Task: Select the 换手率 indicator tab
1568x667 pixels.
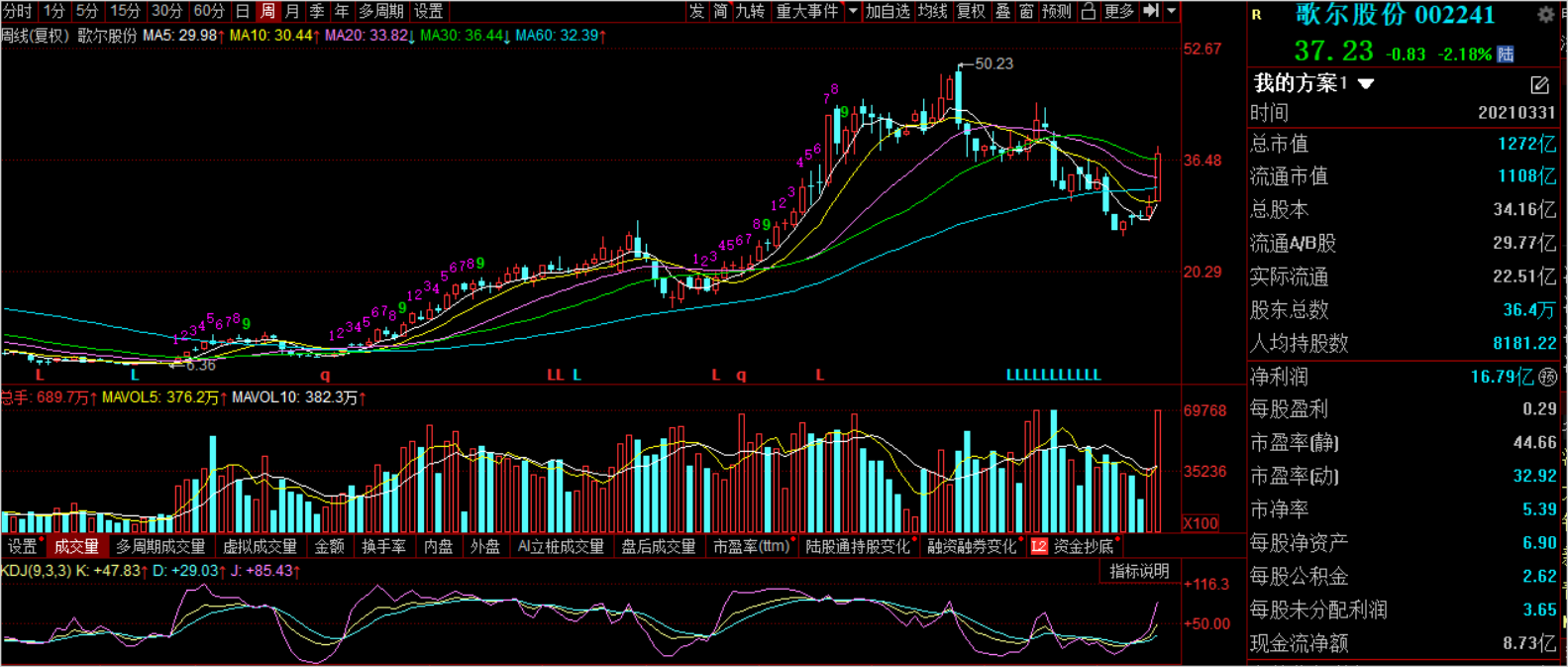Action: coord(384,546)
